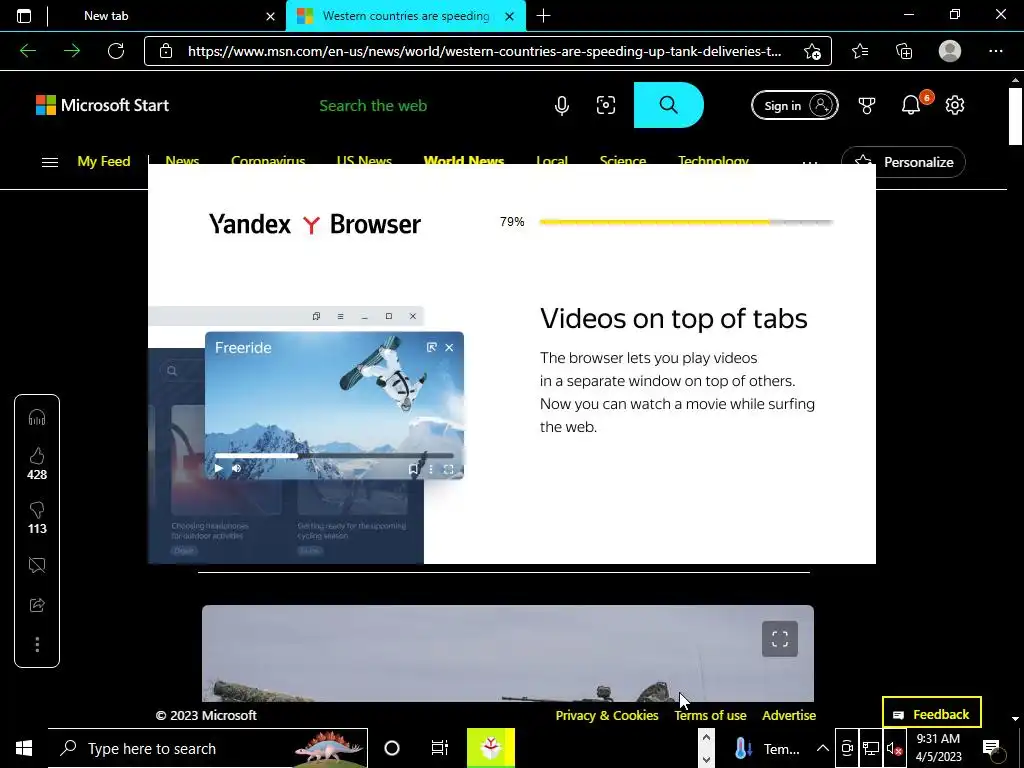Close the Western countries are speeding tab
1024x768 pixels.
[x=510, y=16]
